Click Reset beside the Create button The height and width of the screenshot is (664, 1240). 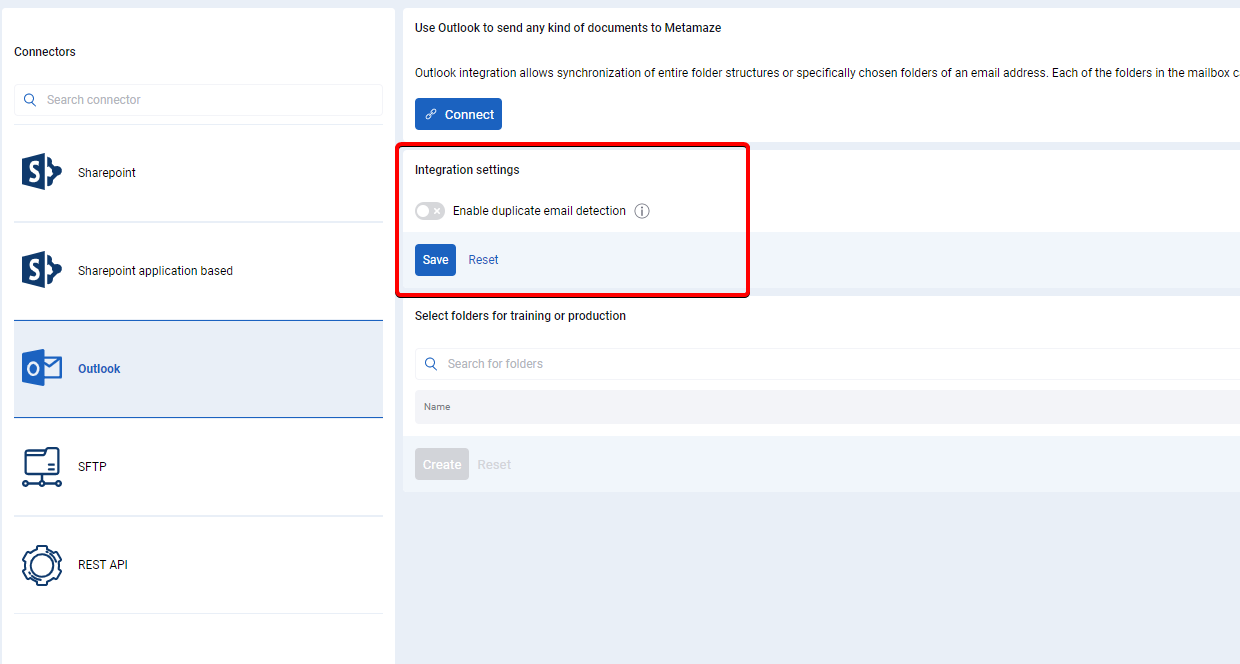point(494,465)
